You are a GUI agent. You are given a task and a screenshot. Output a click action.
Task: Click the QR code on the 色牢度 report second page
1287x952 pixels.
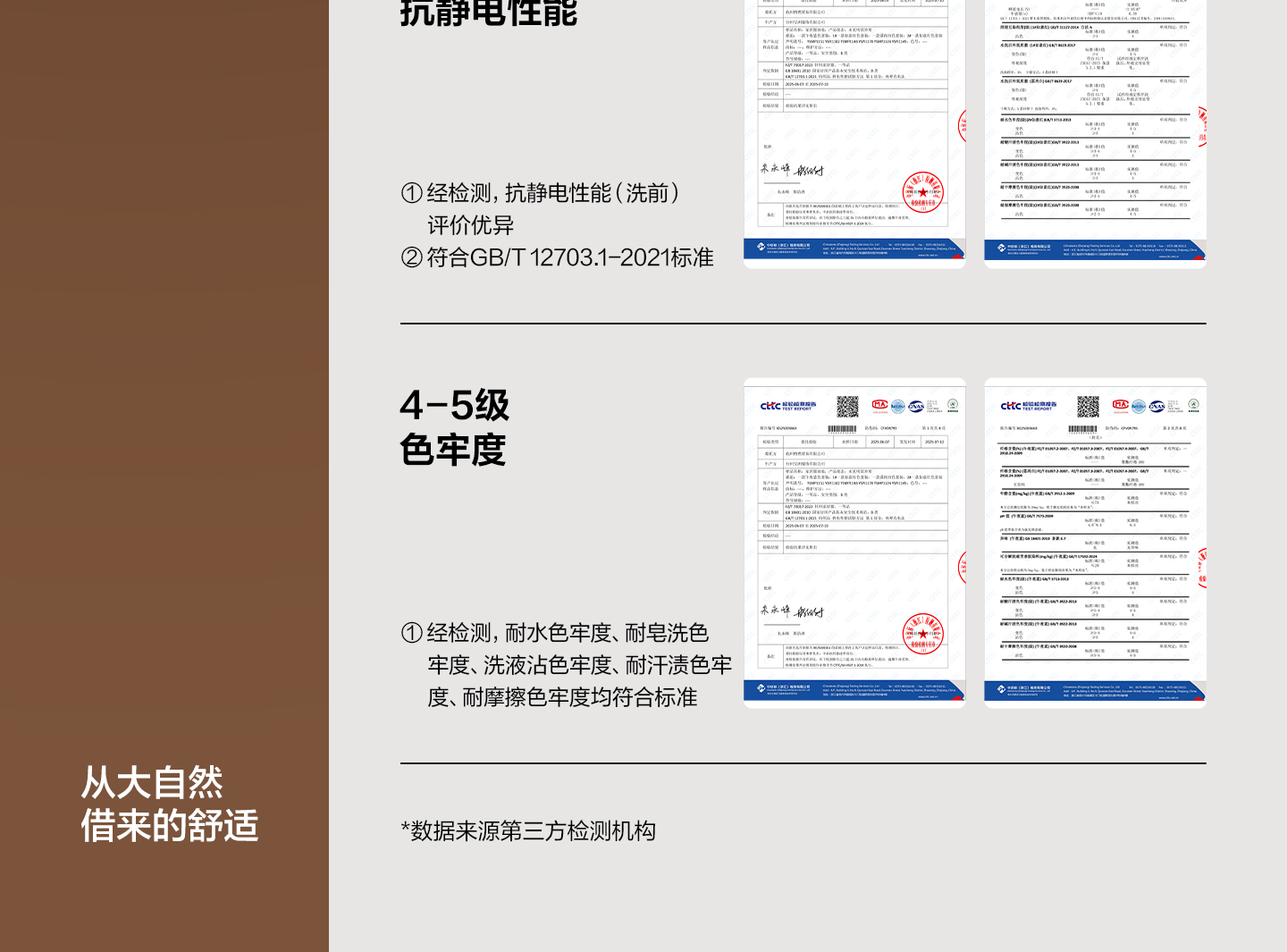coord(1088,407)
